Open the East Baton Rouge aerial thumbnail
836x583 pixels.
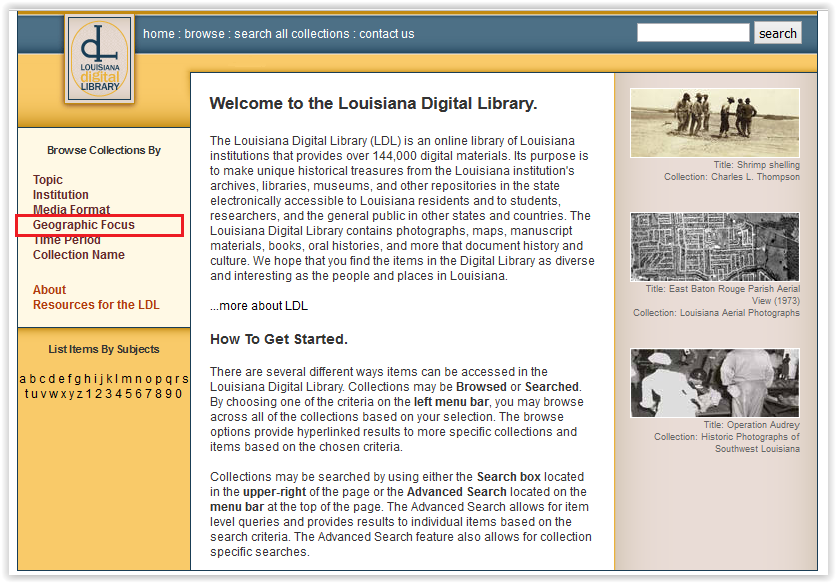point(714,247)
